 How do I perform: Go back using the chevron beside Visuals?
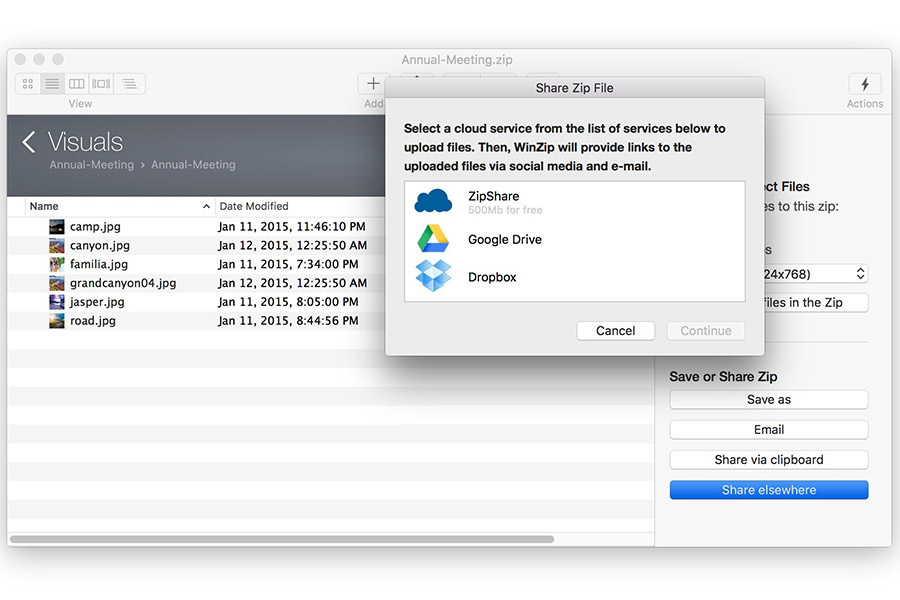coord(29,142)
